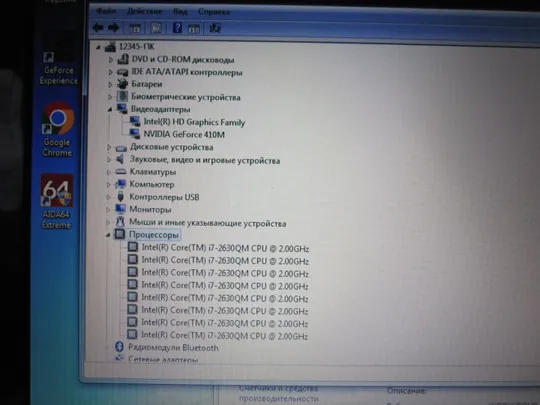Click the DVD drive category icon

(123, 59)
